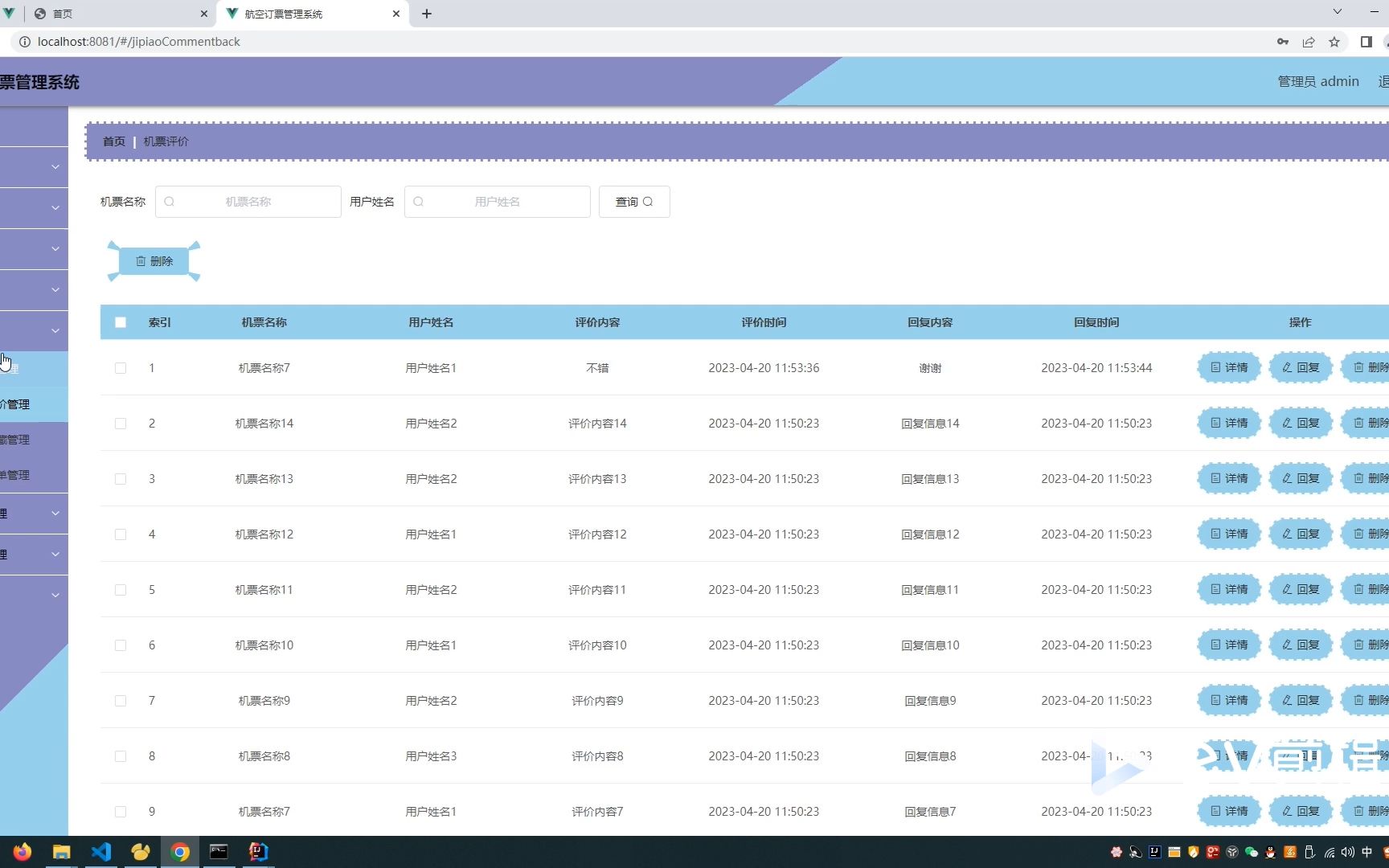Click the search magnifier inside 机票名称 field

170,202
